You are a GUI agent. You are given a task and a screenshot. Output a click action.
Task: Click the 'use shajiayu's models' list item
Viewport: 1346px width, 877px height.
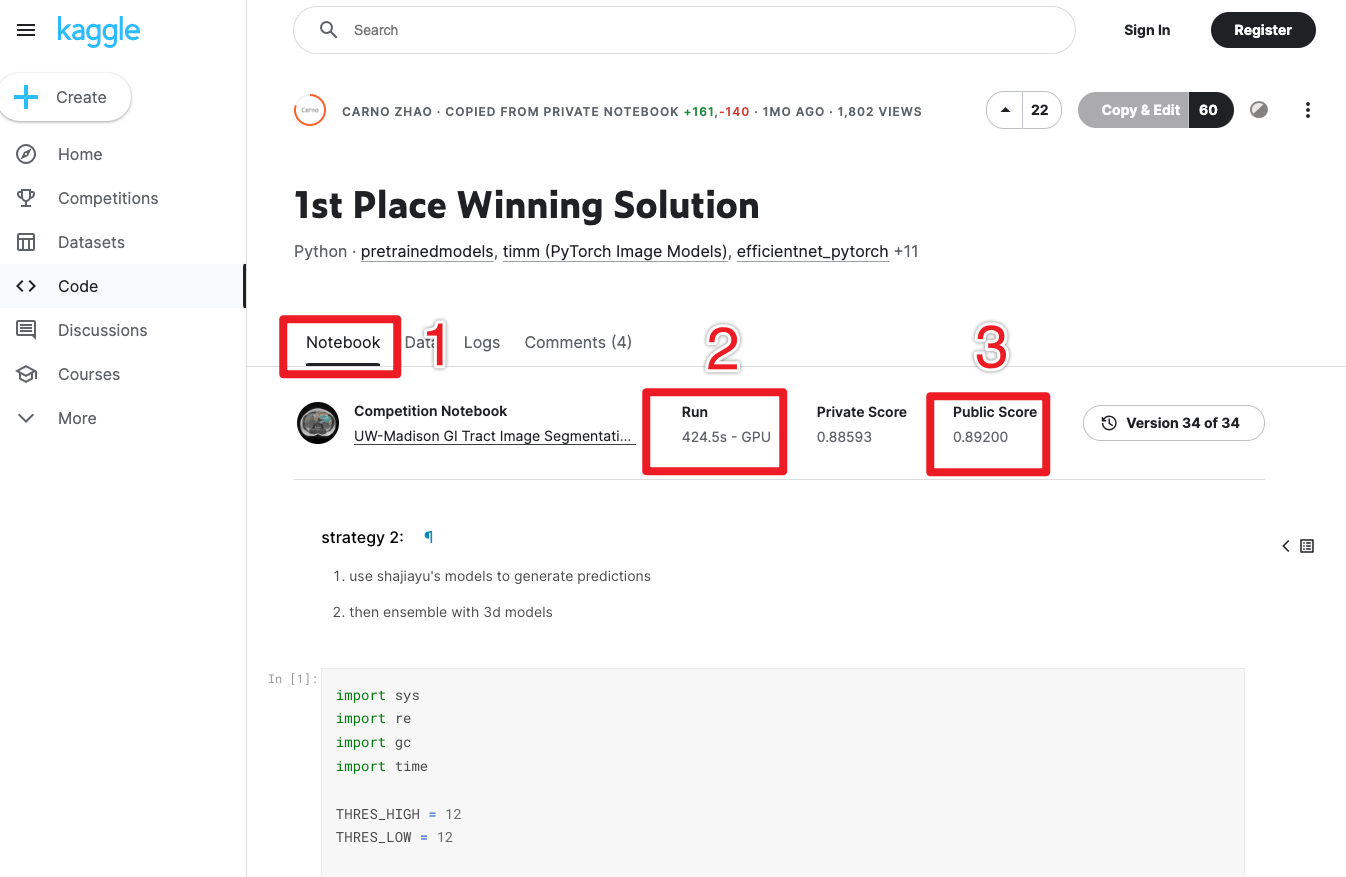point(500,576)
